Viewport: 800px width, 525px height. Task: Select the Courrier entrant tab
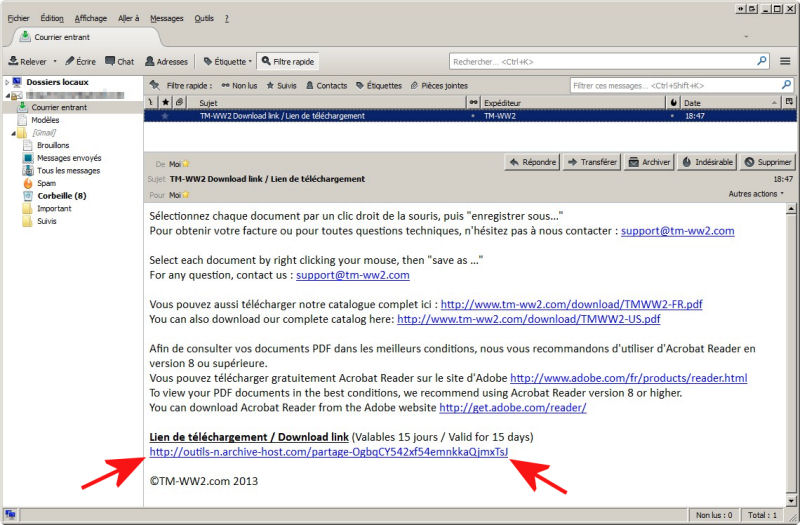click(62, 37)
